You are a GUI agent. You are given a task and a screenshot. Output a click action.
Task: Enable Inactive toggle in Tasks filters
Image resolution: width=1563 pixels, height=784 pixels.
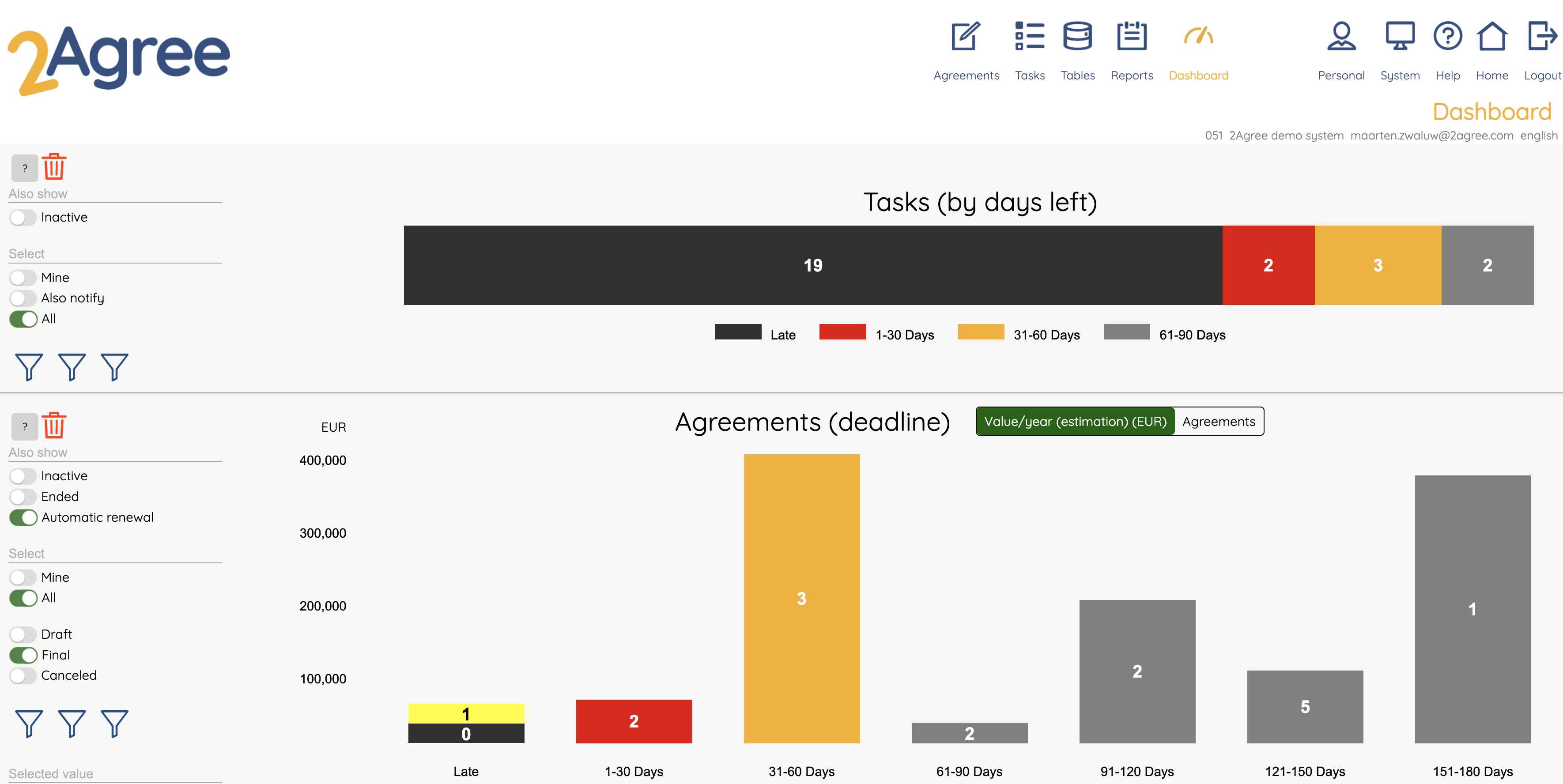click(23, 218)
